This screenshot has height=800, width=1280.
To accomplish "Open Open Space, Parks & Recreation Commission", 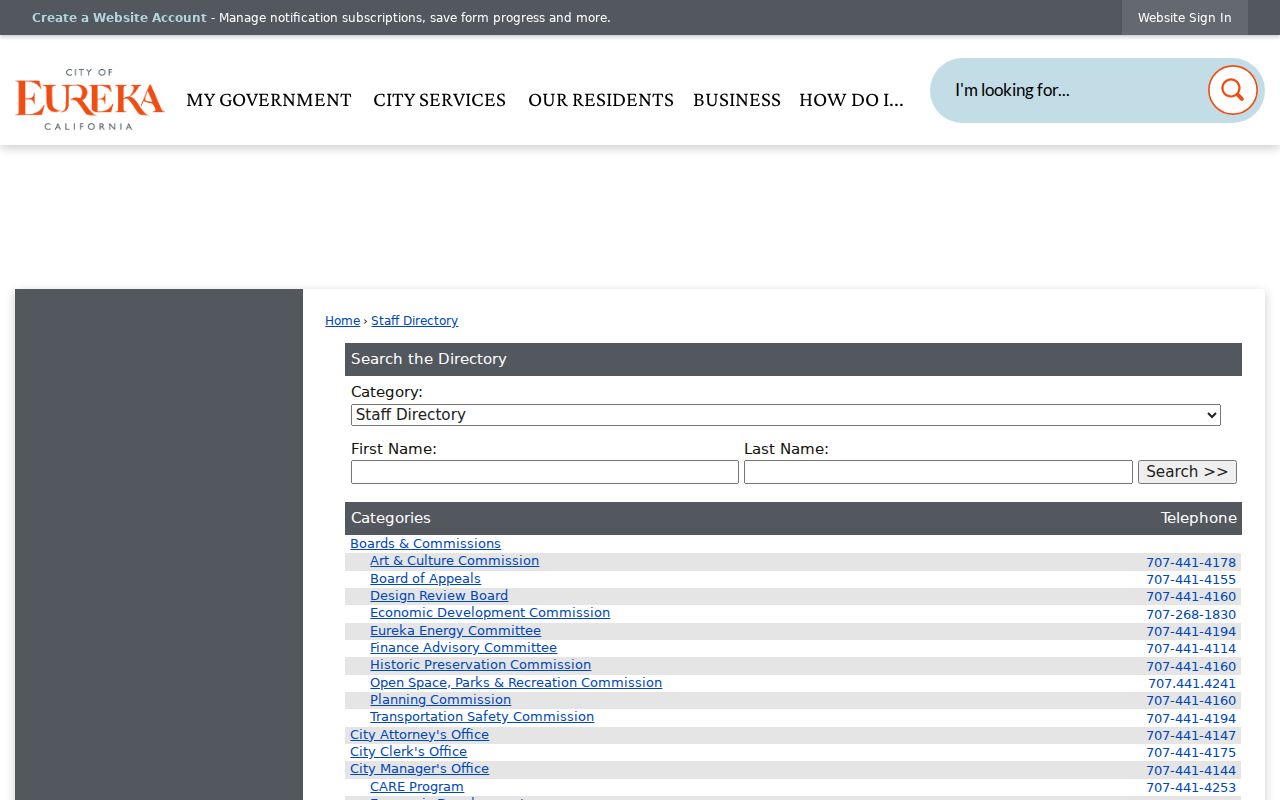I will 516,683.
